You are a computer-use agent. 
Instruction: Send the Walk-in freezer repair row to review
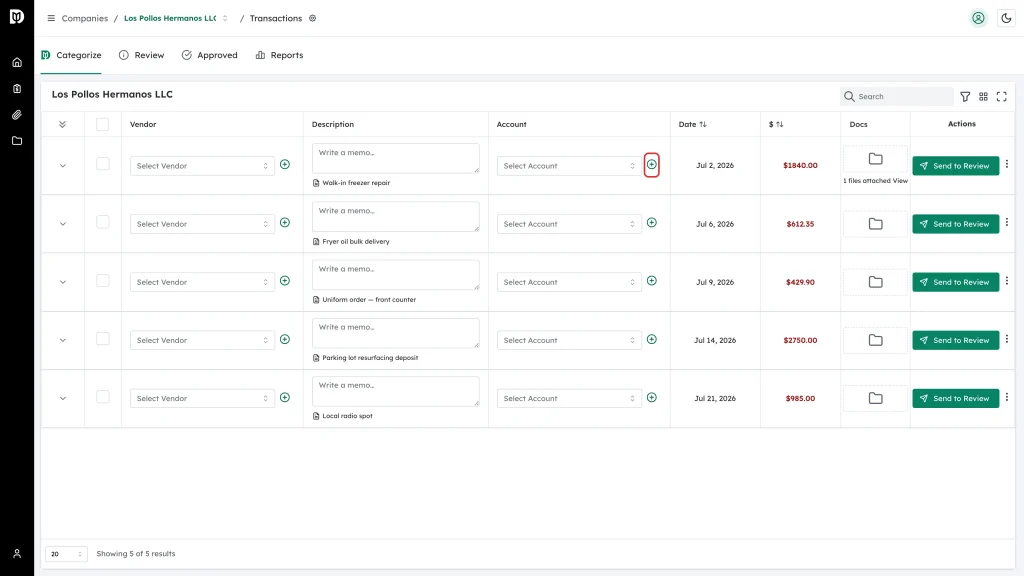955,166
